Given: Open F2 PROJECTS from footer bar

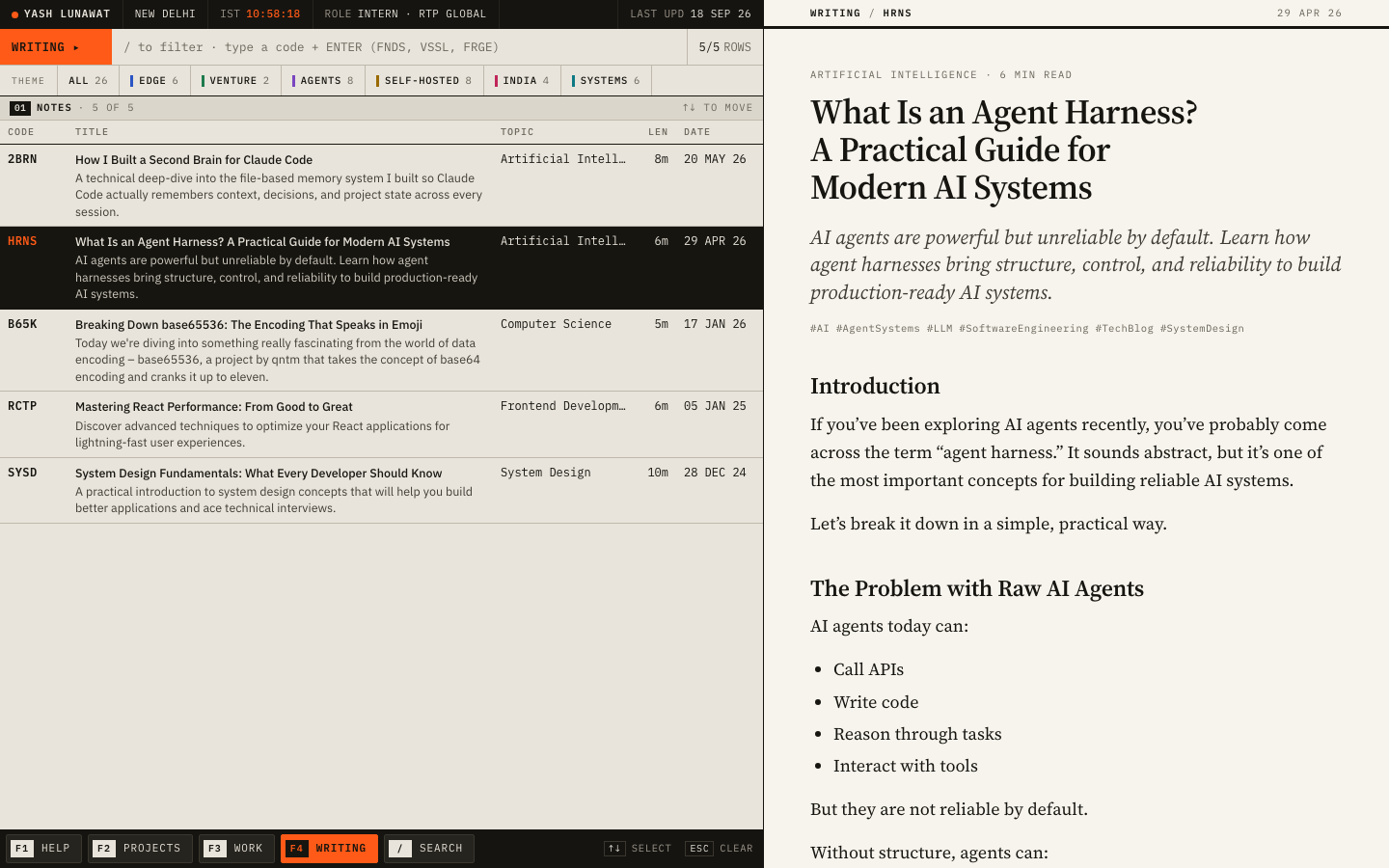Looking at the screenshot, I should pyautogui.click(x=140, y=849).
